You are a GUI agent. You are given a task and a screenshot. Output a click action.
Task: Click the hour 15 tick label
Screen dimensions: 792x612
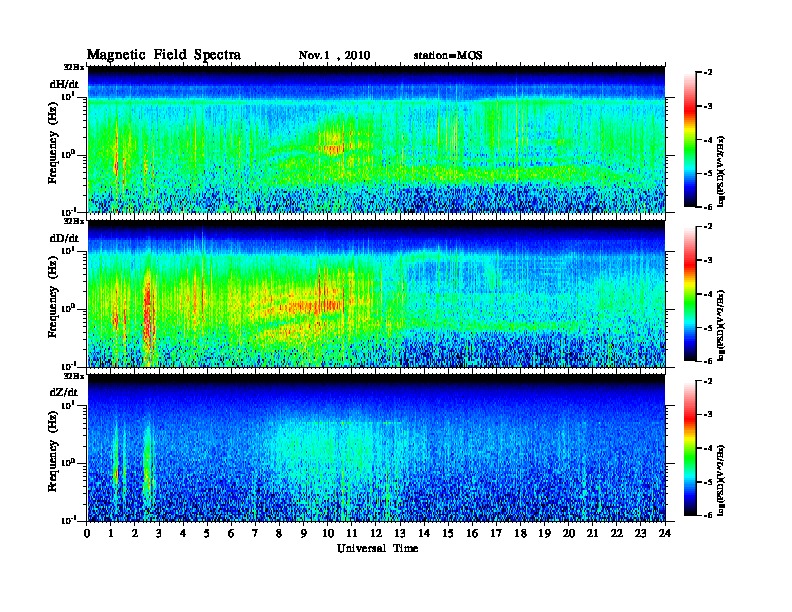tap(448, 534)
